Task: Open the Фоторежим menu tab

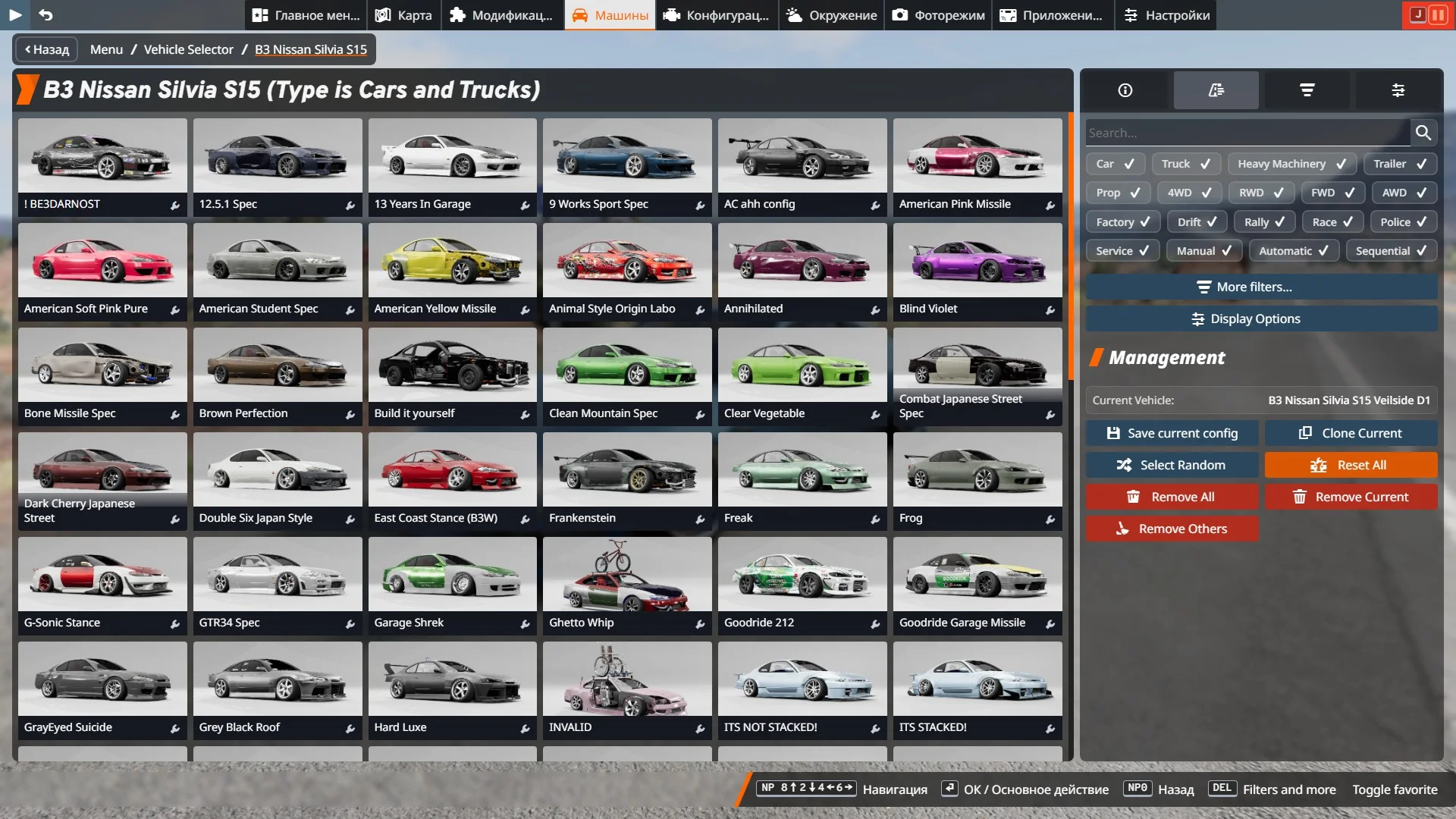Action: tap(938, 15)
